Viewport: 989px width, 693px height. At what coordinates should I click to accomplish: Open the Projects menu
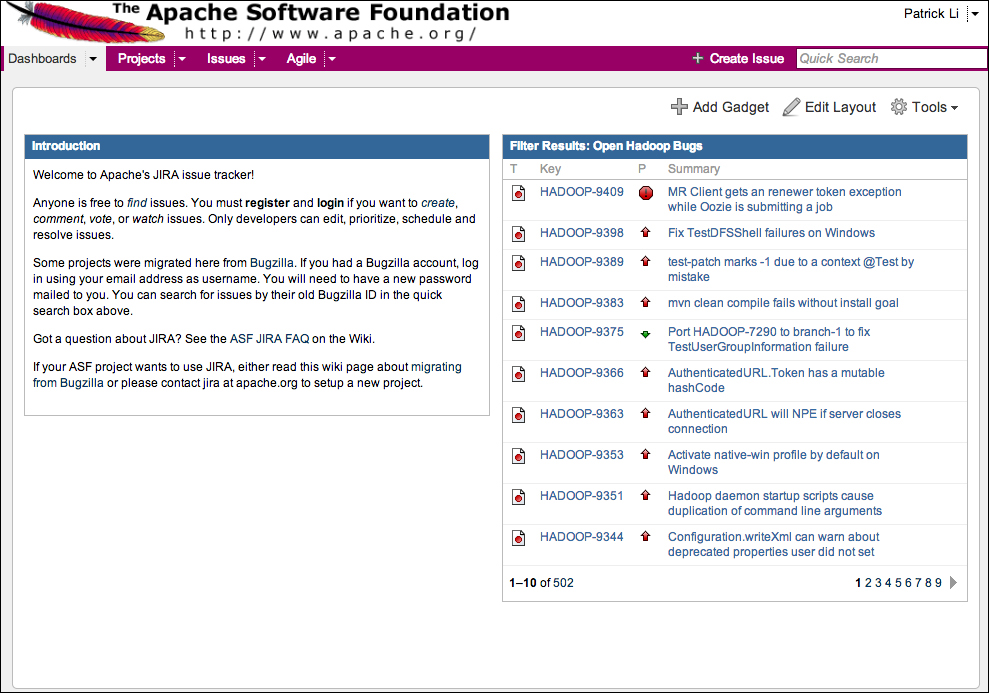(x=141, y=59)
